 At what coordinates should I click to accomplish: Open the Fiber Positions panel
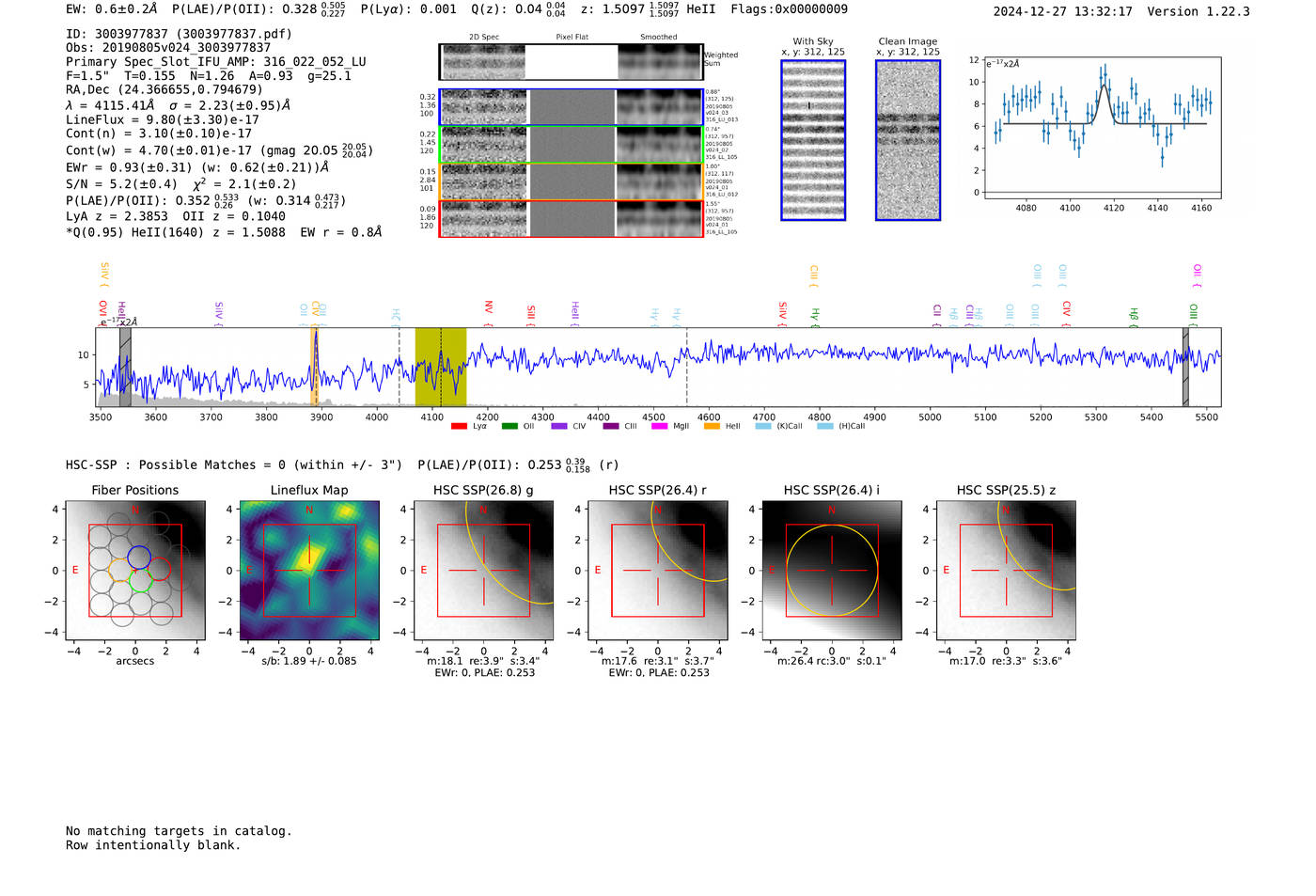(135, 570)
